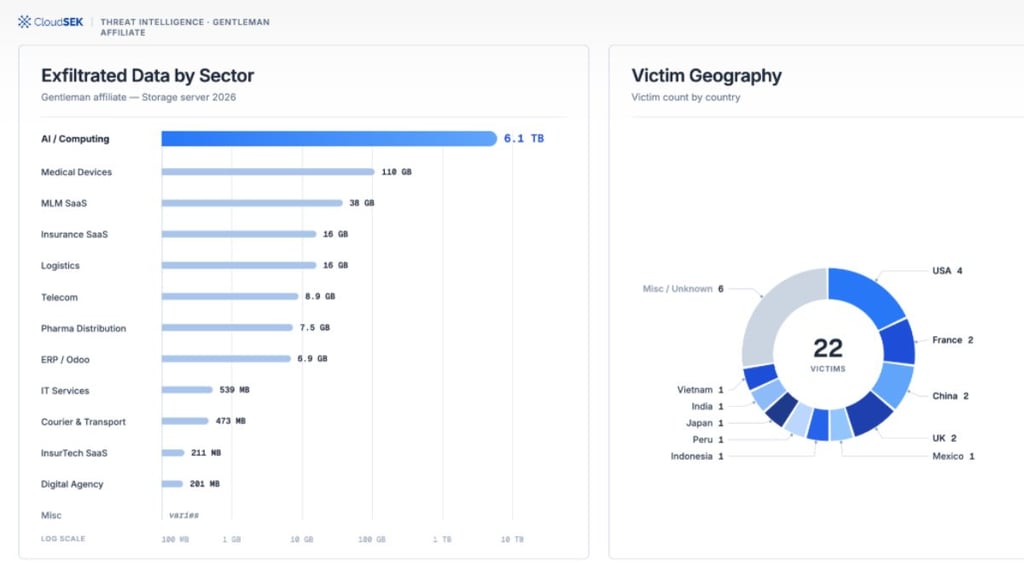This screenshot has height=563, width=1024.
Task: Click the '22 VICTIMS' donut center
Action: [x=828, y=355]
